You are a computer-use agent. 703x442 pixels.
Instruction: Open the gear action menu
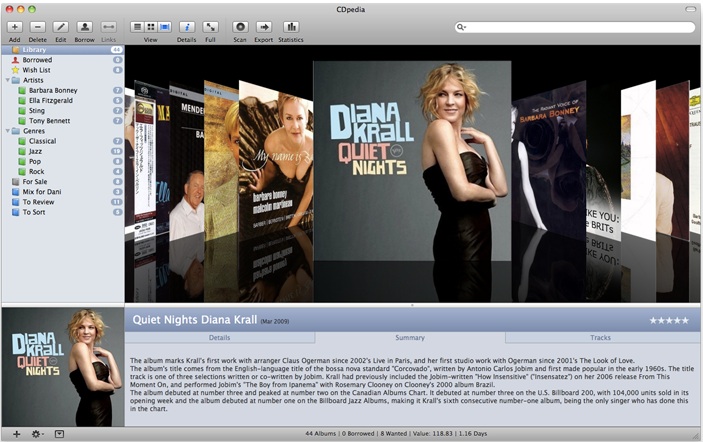[x=37, y=434]
